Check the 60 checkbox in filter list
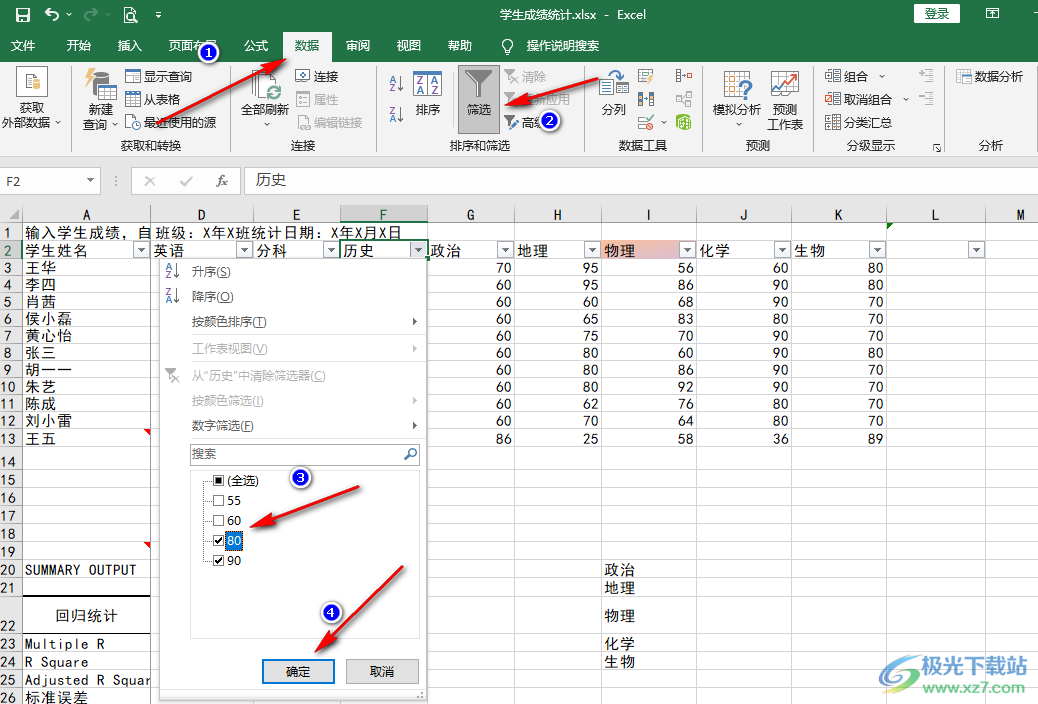 click(x=219, y=521)
